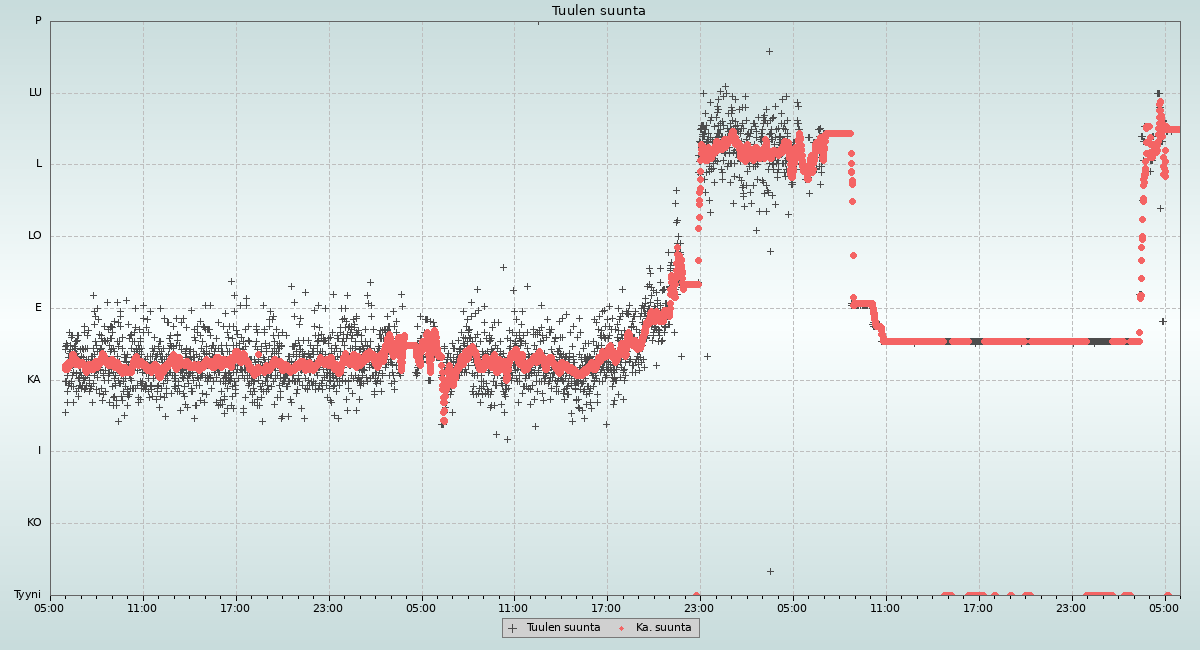Select the 'I' direction label on the y-axis
This screenshot has height=650, width=1200.
tap(40, 451)
